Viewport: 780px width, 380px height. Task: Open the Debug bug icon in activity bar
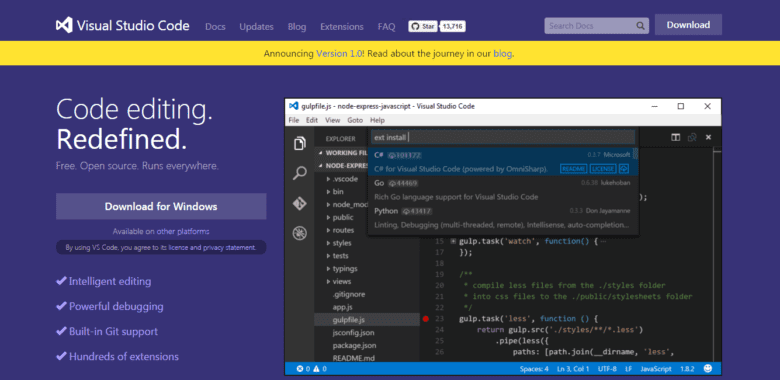300,233
